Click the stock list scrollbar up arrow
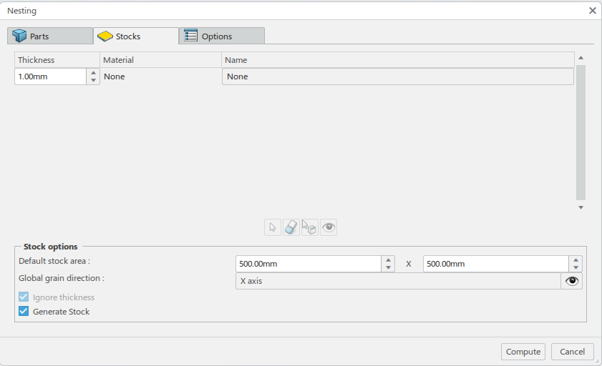 pos(581,58)
